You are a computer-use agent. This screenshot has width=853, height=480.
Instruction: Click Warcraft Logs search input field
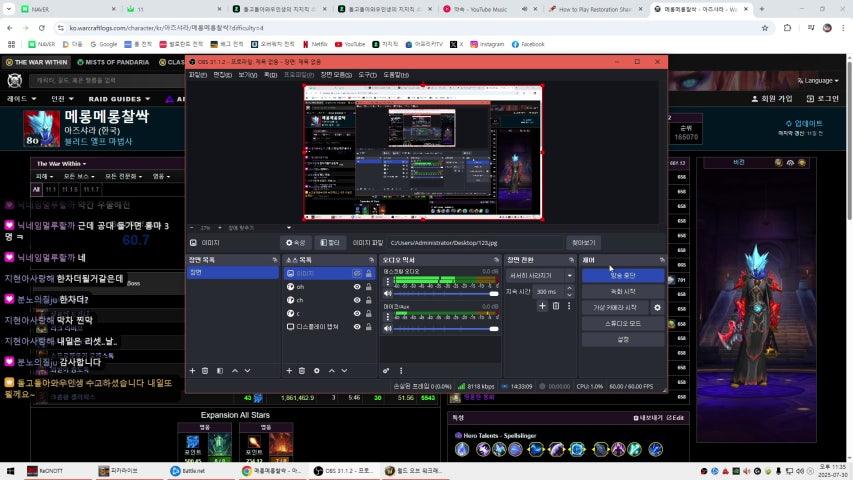point(109,81)
